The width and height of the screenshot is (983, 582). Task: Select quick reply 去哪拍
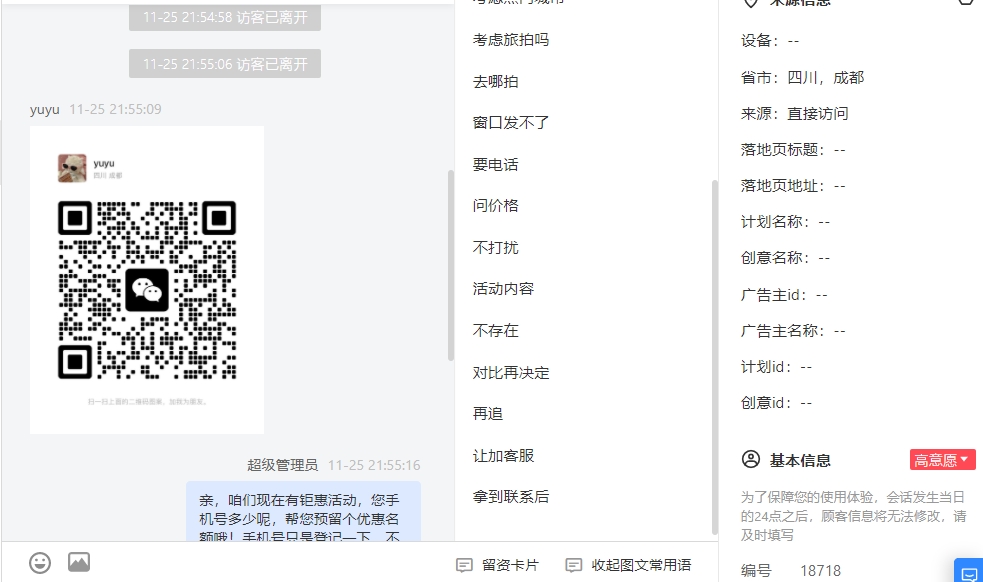[x=495, y=82]
